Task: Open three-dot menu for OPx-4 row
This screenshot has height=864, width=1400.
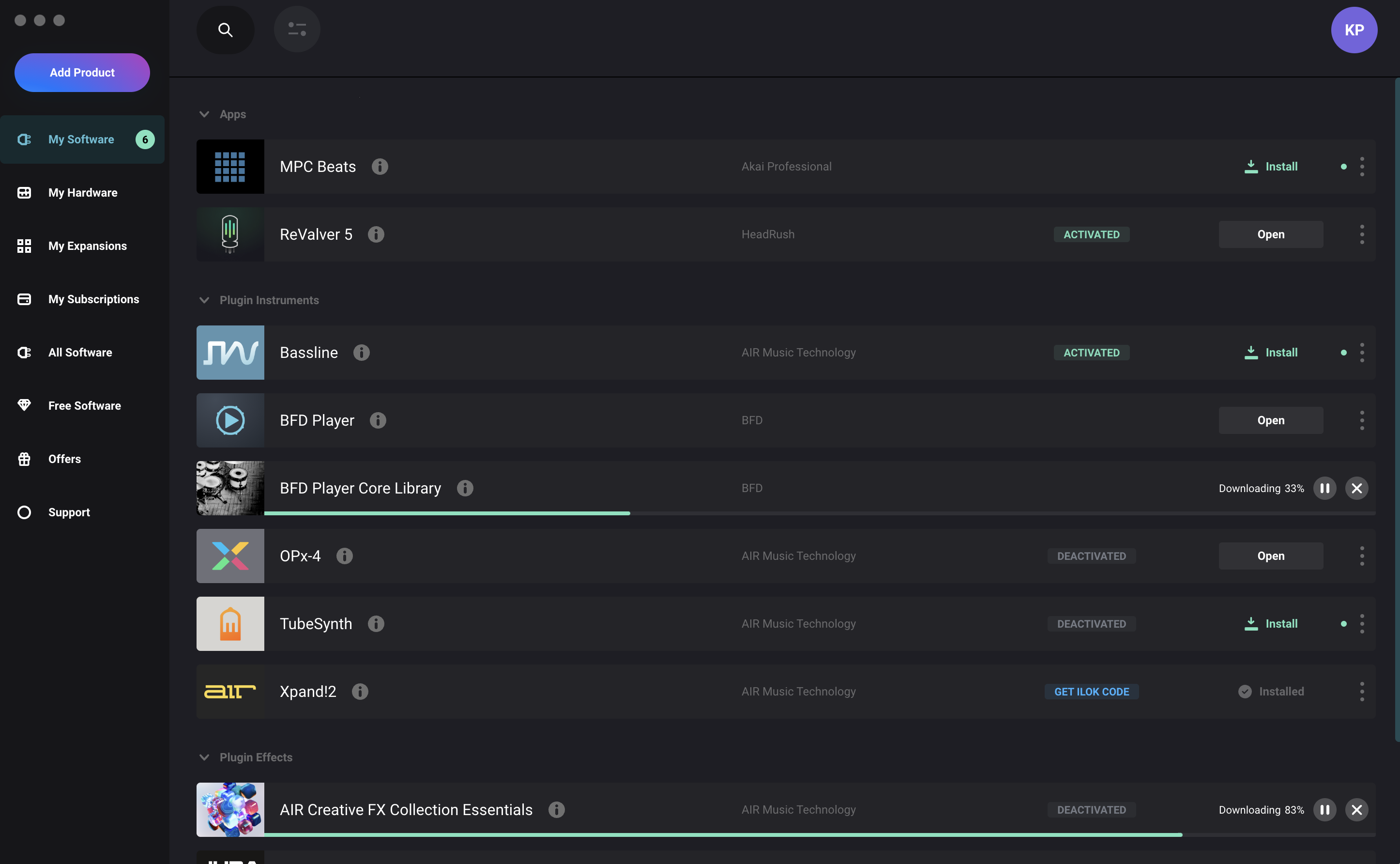Action: (1362, 556)
